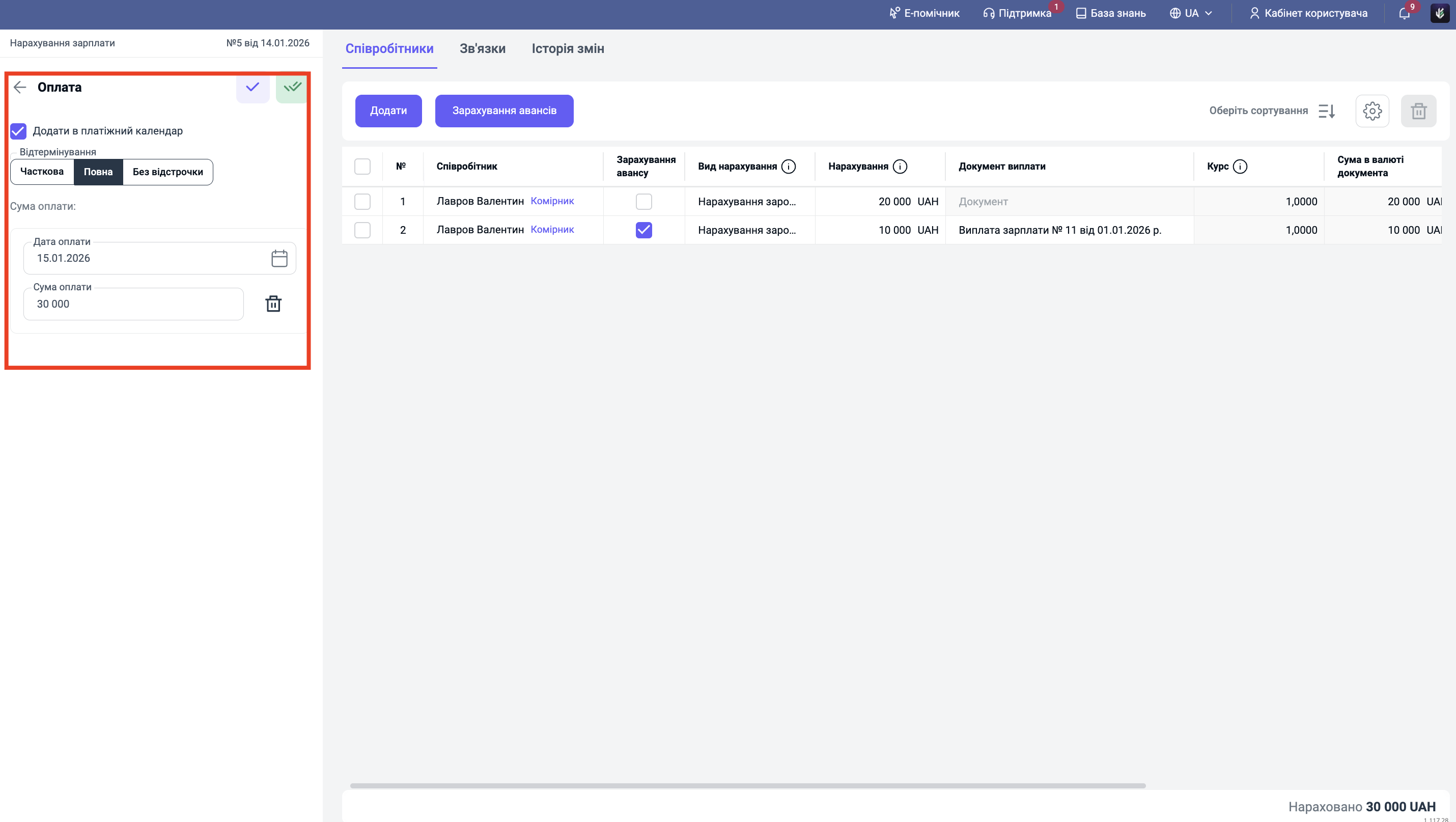This screenshot has height=822, width=1456.
Task: Click the Сума оплати input field
Action: 133,304
